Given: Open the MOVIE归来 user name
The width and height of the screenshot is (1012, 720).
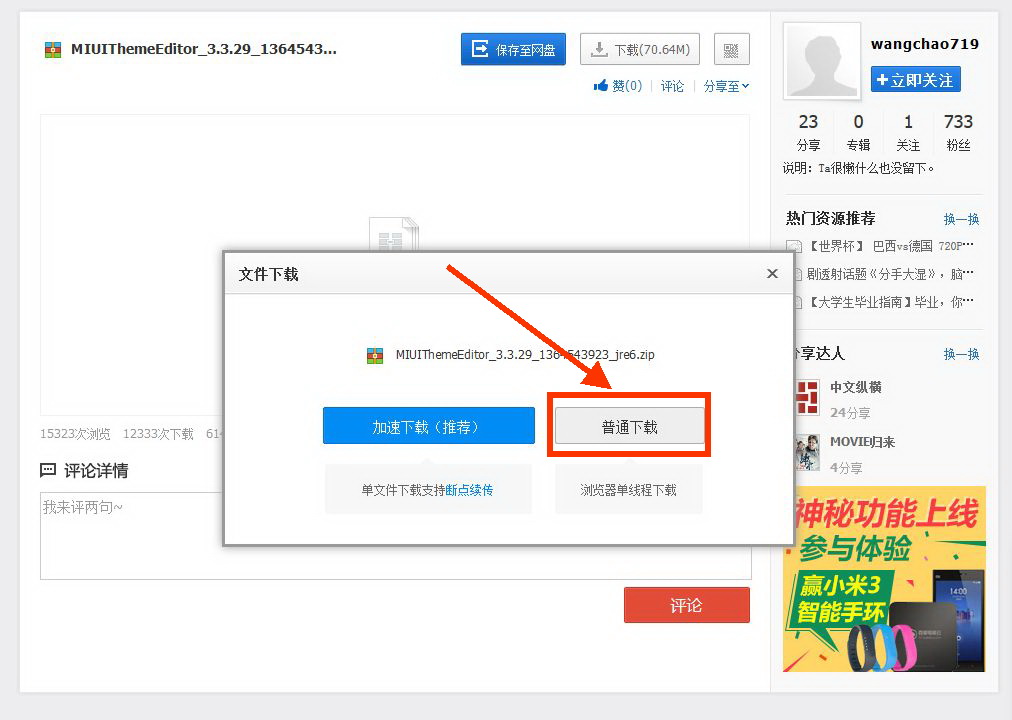Looking at the screenshot, I should [862, 442].
